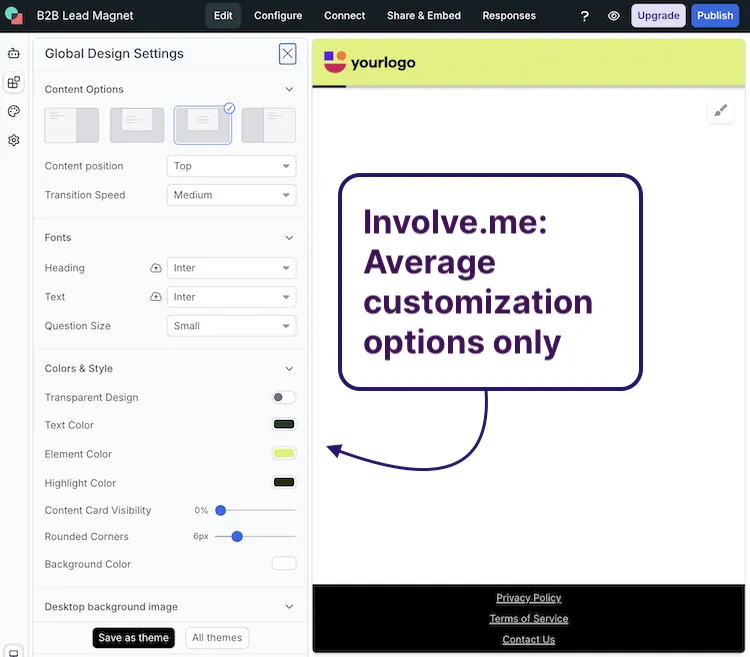Open the settings gear sidebar icon
Image resolution: width=750 pixels, height=657 pixels.
click(14, 140)
